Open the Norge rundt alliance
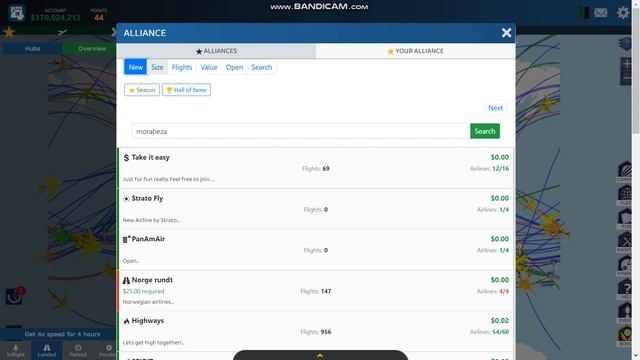 (x=316, y=291)
